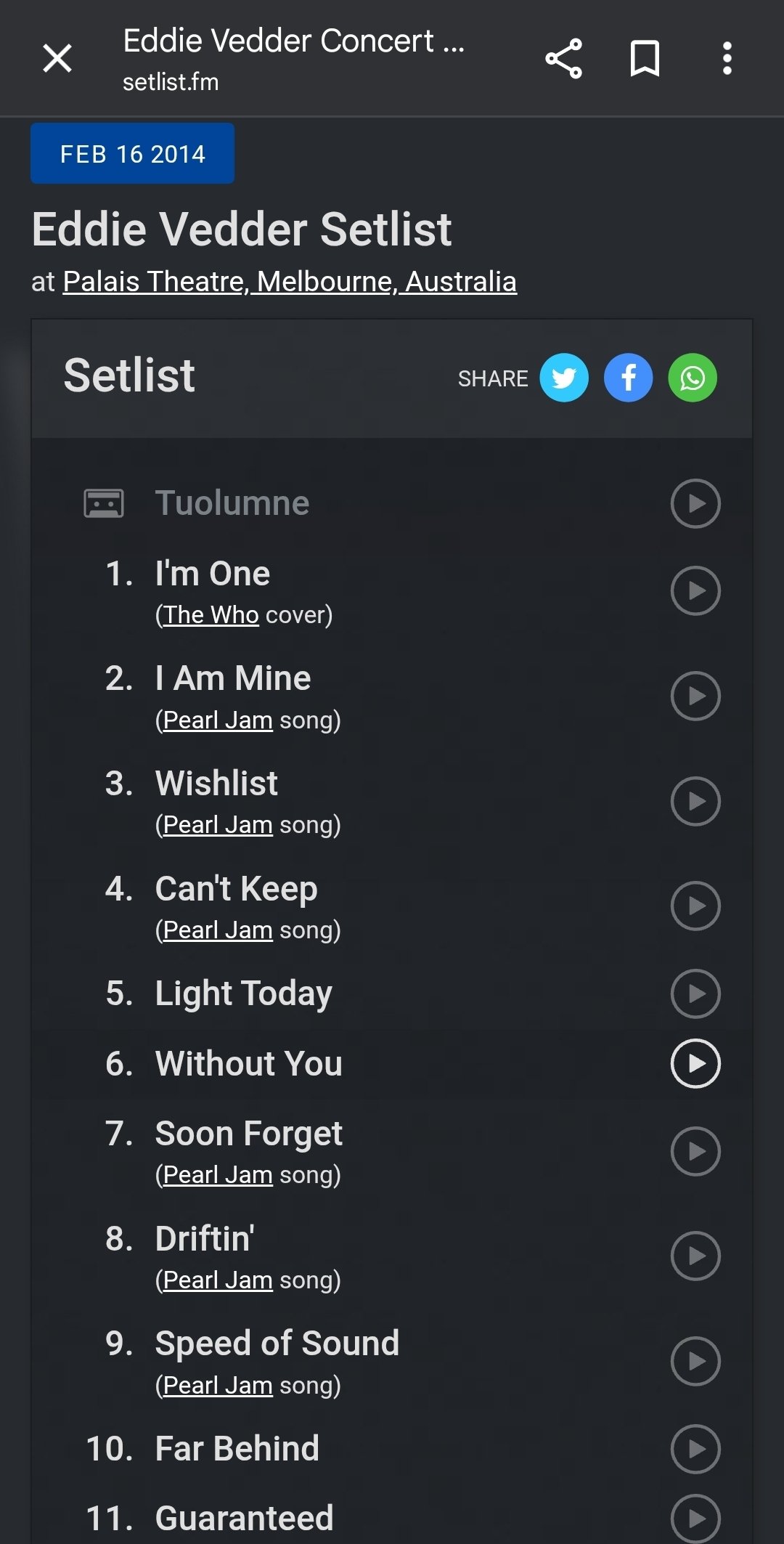The image size is (784, 1544).
Task: Play I Am Mine track
Action: pos(695,696)
